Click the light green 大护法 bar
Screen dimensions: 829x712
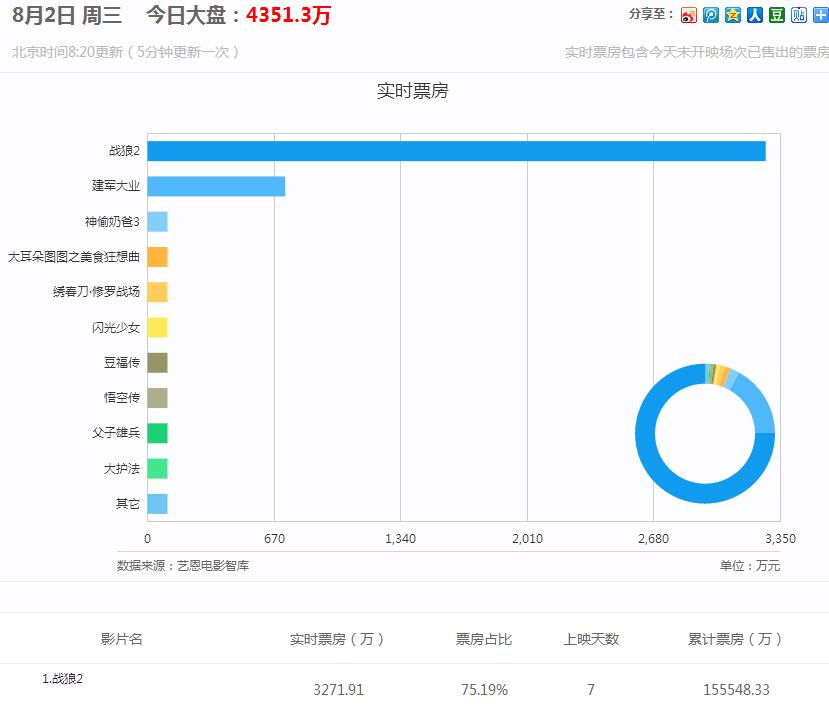158,468
